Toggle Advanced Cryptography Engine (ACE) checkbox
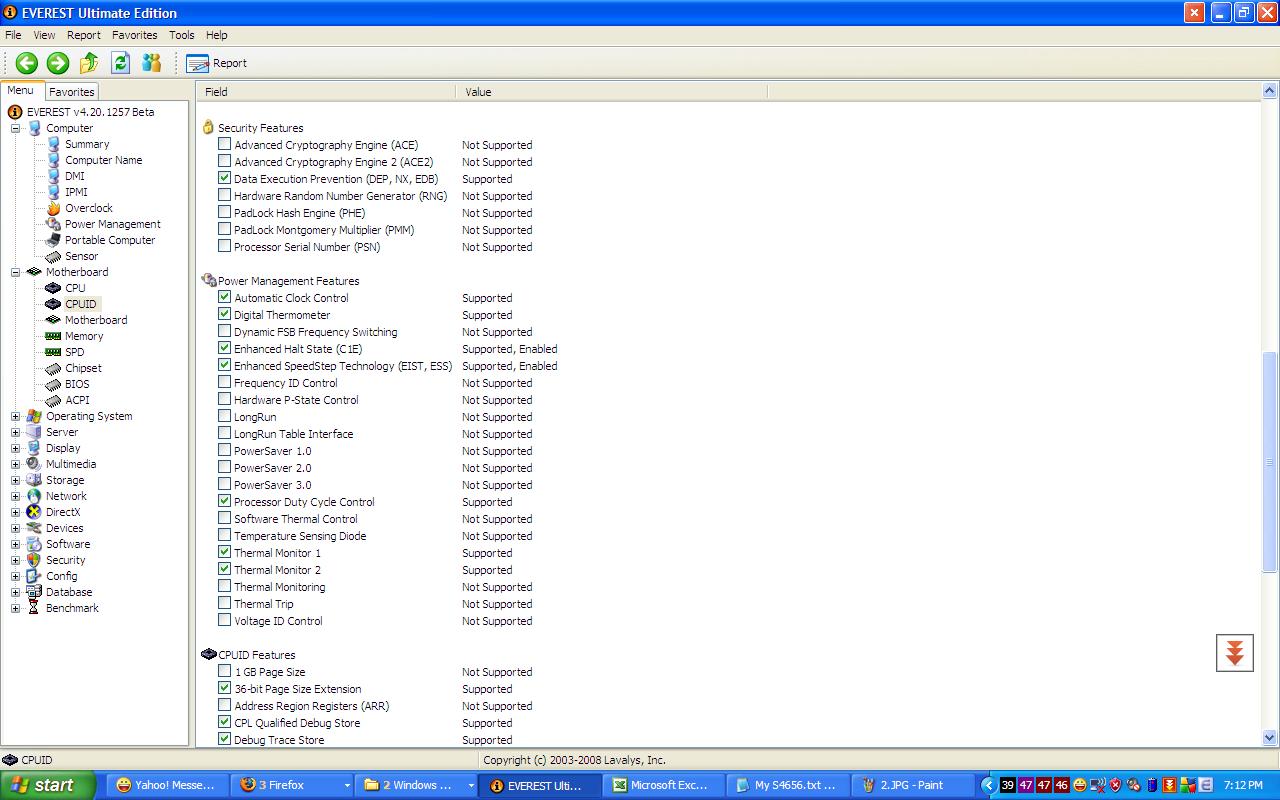Viewport: 1280px width, 800px height. pos(224,144)
